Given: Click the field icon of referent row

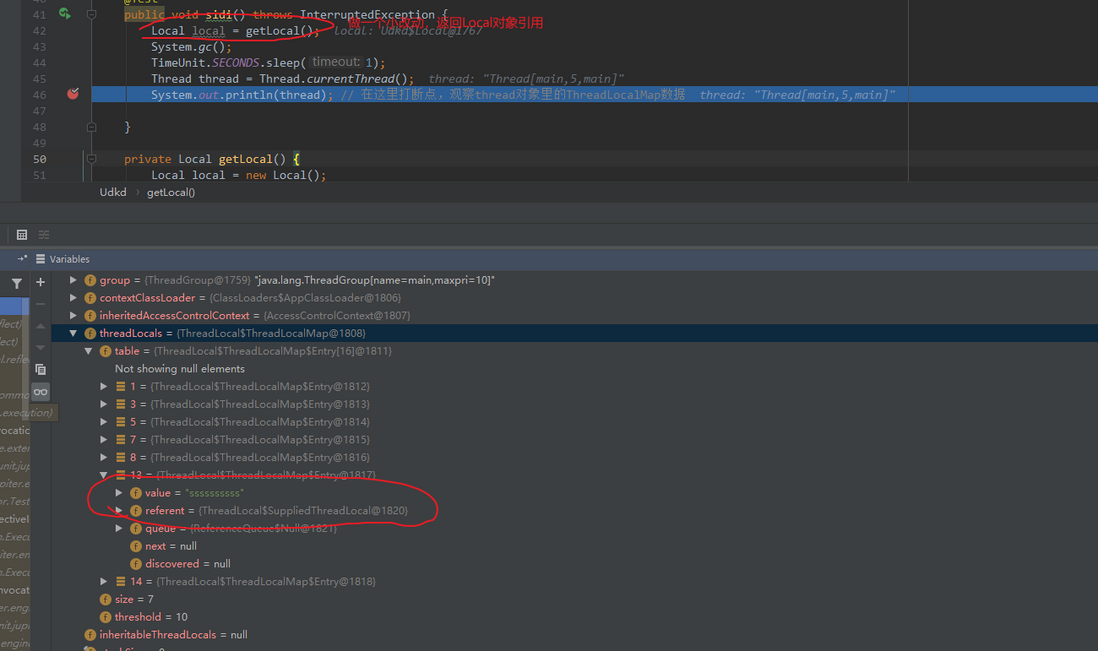Looking at the screenshot, I should pos(136,510).
